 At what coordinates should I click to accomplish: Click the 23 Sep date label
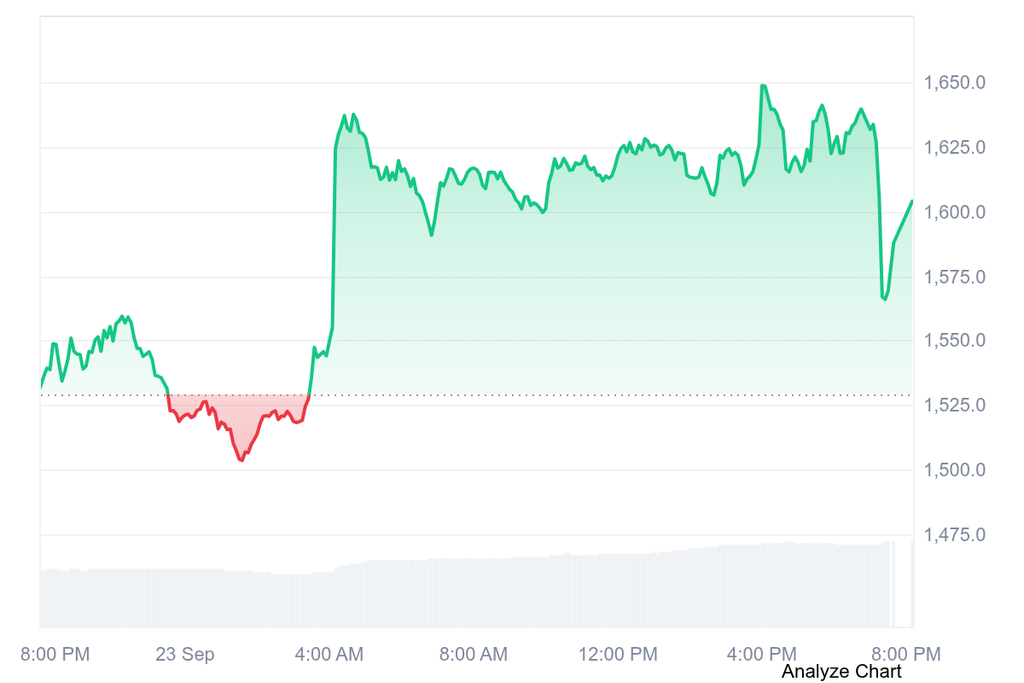click(x=185, y=654)
